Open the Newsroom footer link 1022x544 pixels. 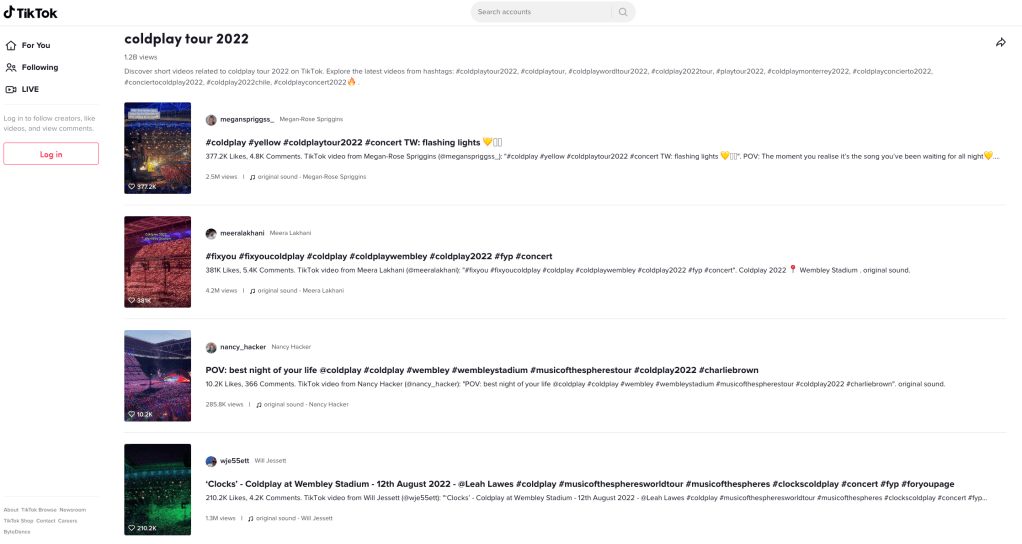tap(73, 510)
